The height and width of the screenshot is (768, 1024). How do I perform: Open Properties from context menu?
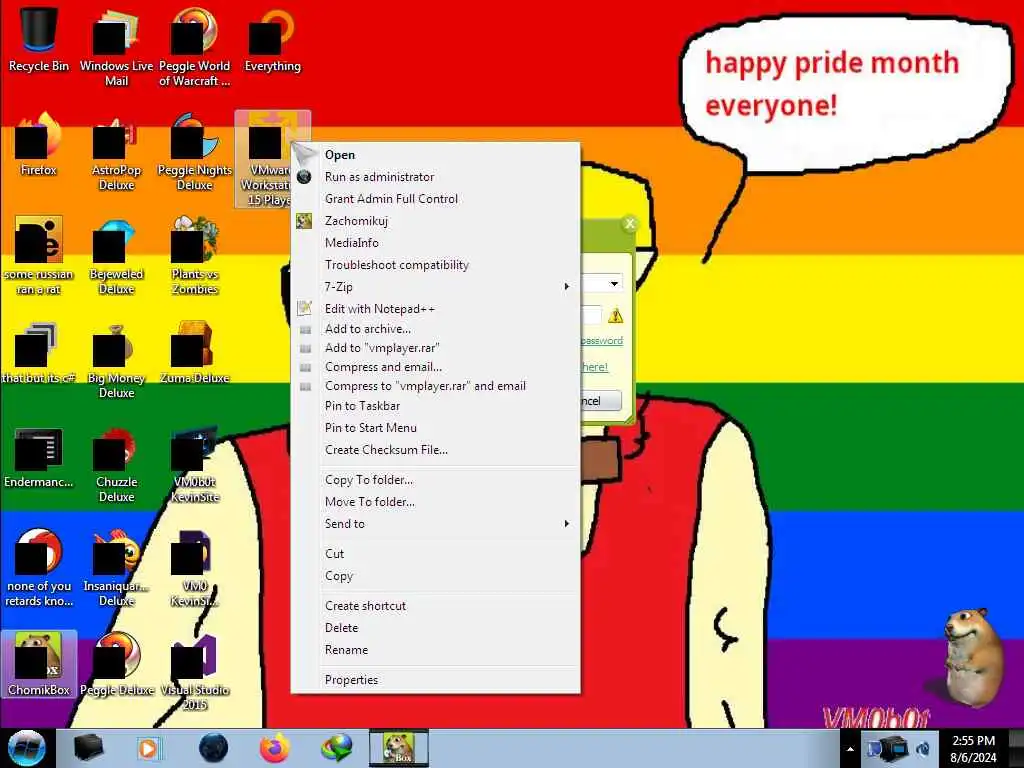click(x=435, y=680)
